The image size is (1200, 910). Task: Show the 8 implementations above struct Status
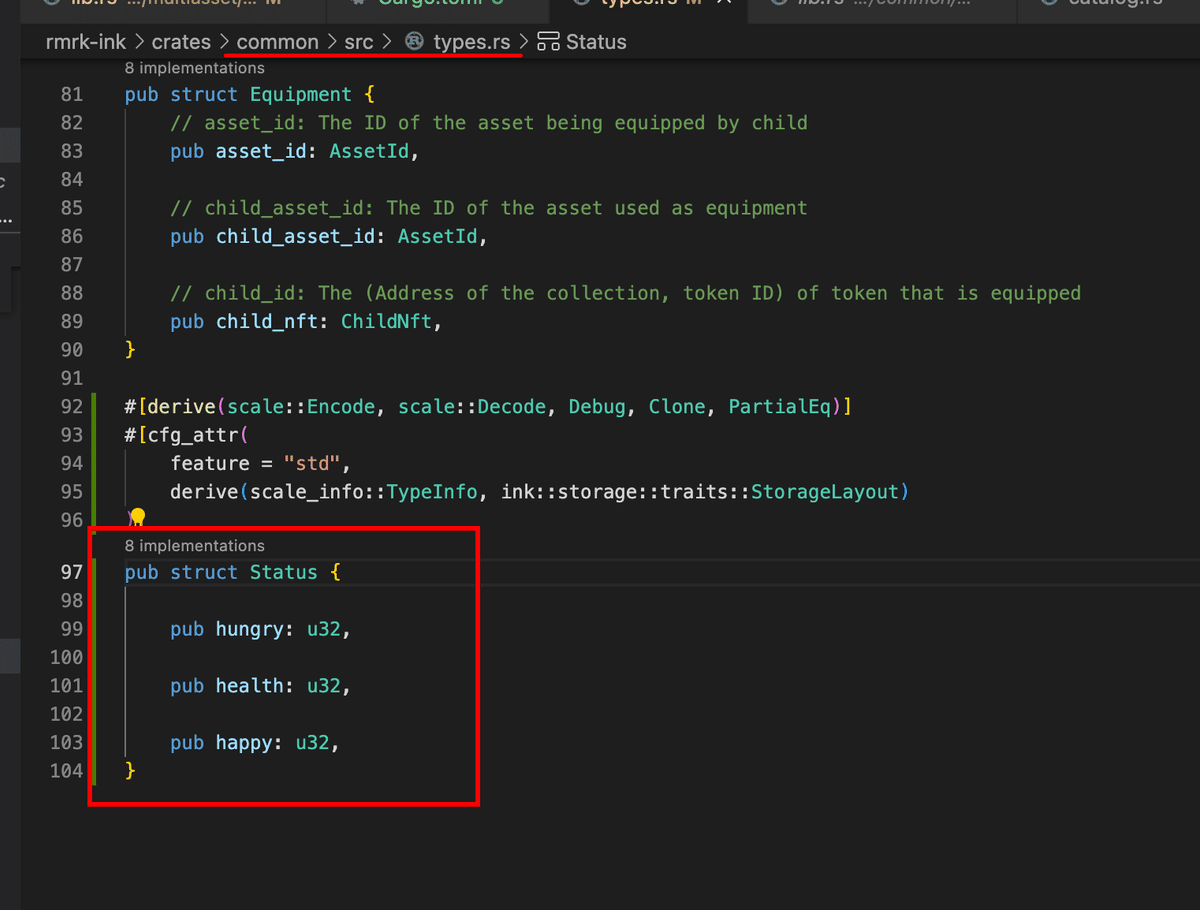click(x=195, y=546)
